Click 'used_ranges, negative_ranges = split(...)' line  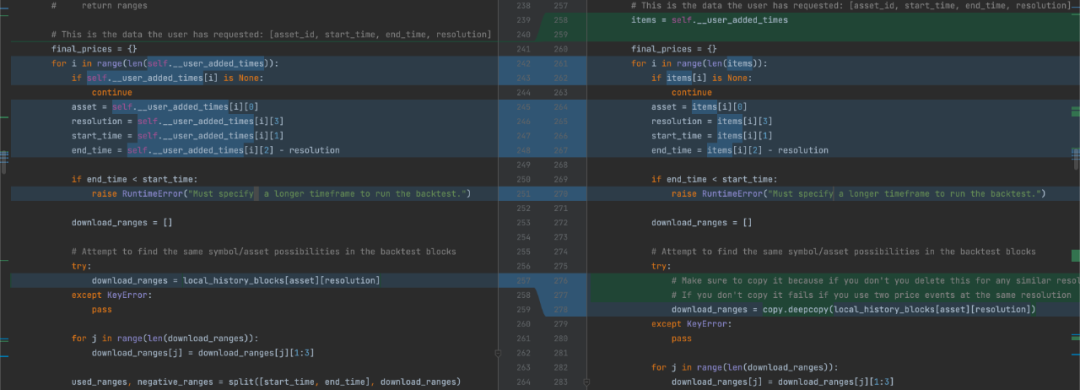point(266,382)
